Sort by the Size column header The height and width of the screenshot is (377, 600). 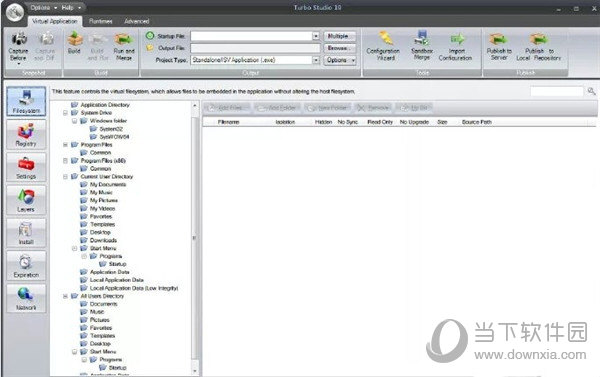point(442,122)
